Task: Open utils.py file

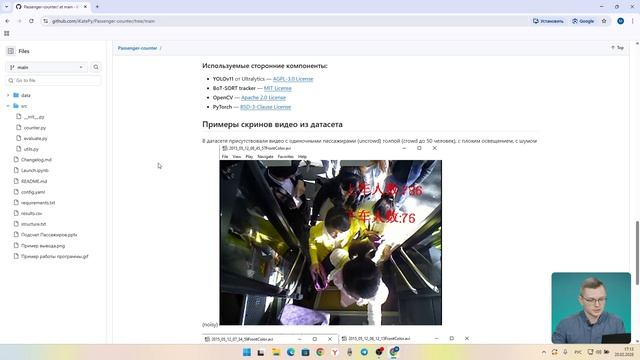Action: click(31, 149)
